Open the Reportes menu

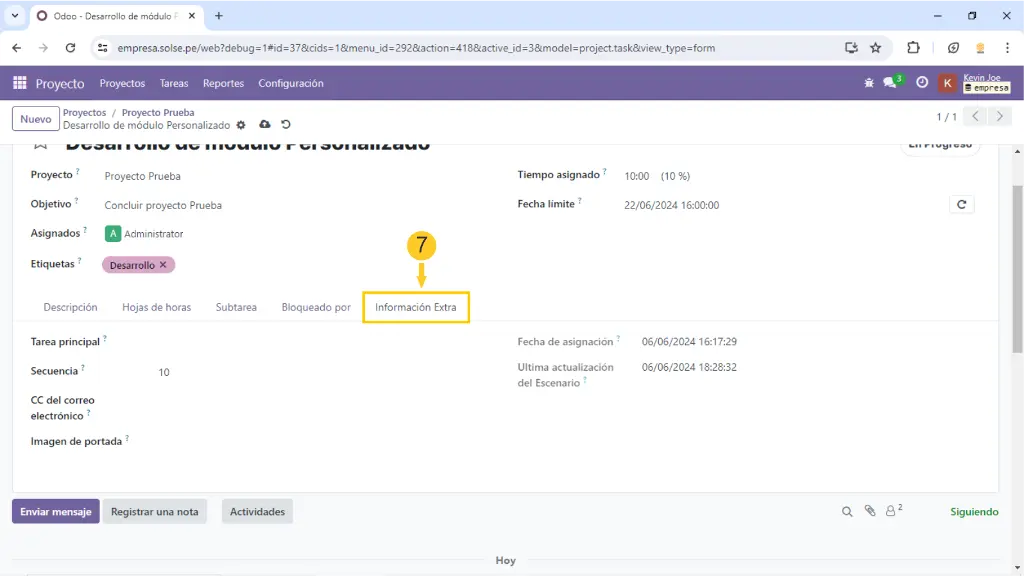(x=223, y=84)
